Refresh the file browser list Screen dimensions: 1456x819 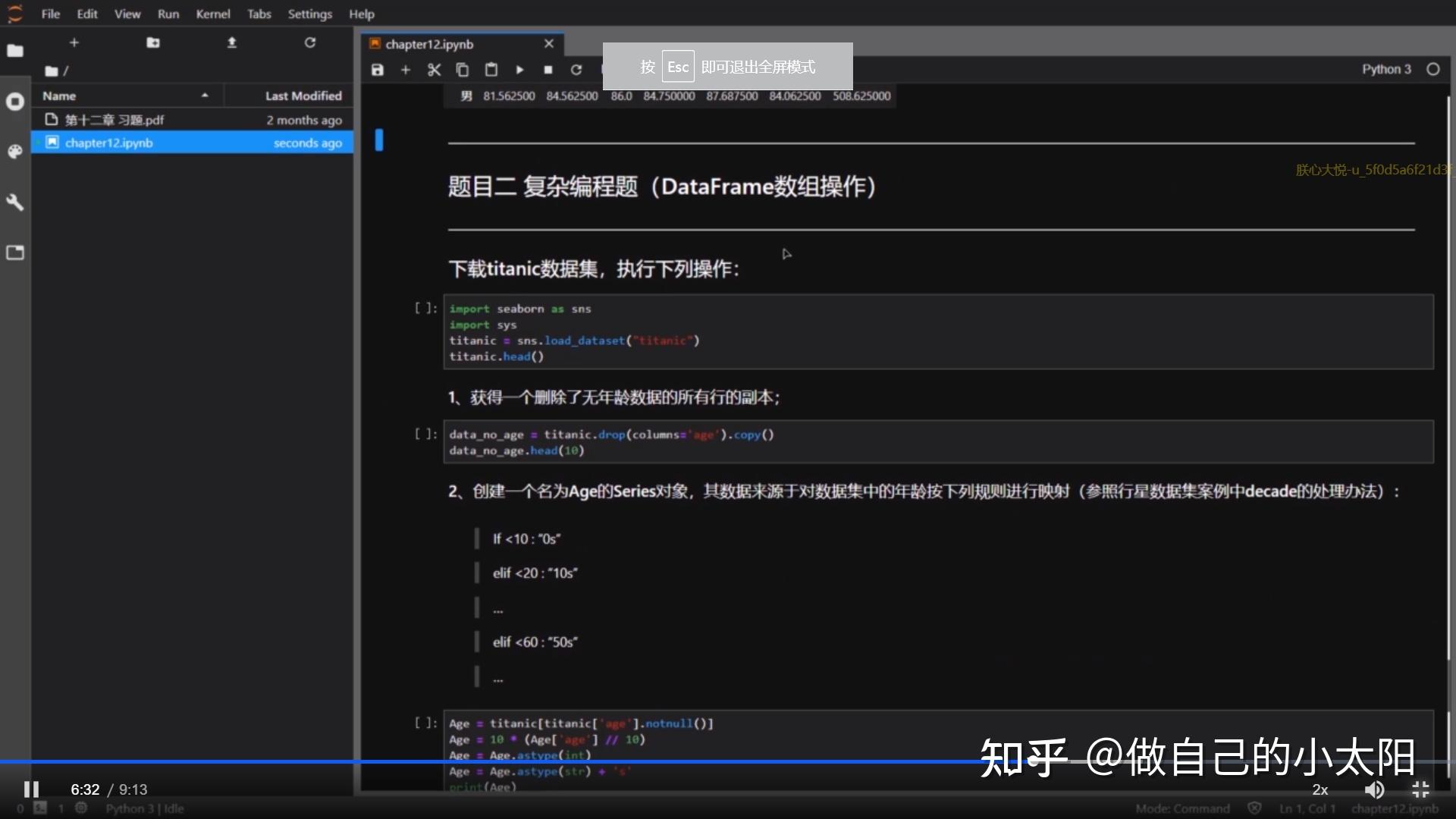coord(310,42)
